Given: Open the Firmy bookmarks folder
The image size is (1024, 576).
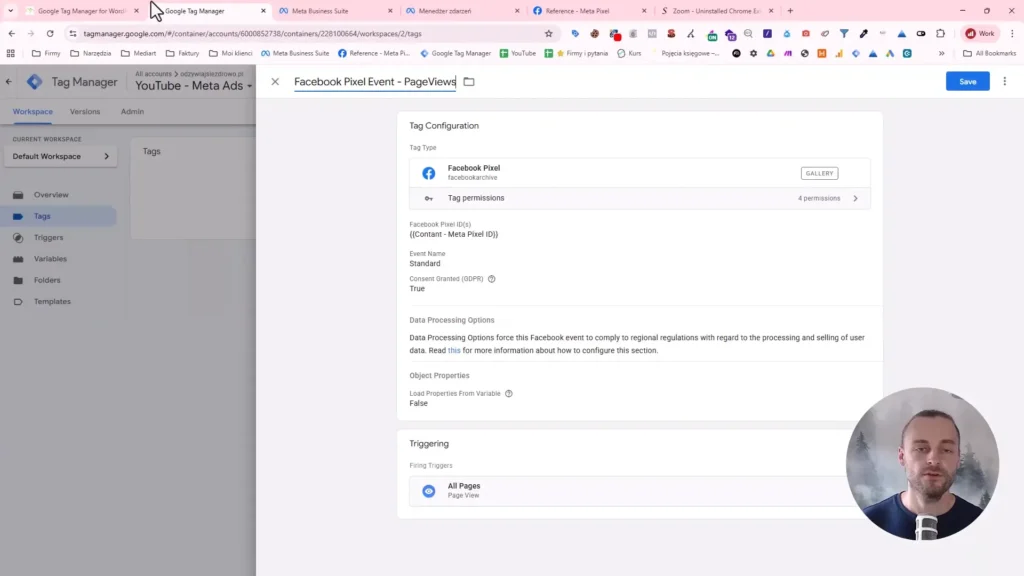Looking at the screenshot, I should click(x=46, y=54).
